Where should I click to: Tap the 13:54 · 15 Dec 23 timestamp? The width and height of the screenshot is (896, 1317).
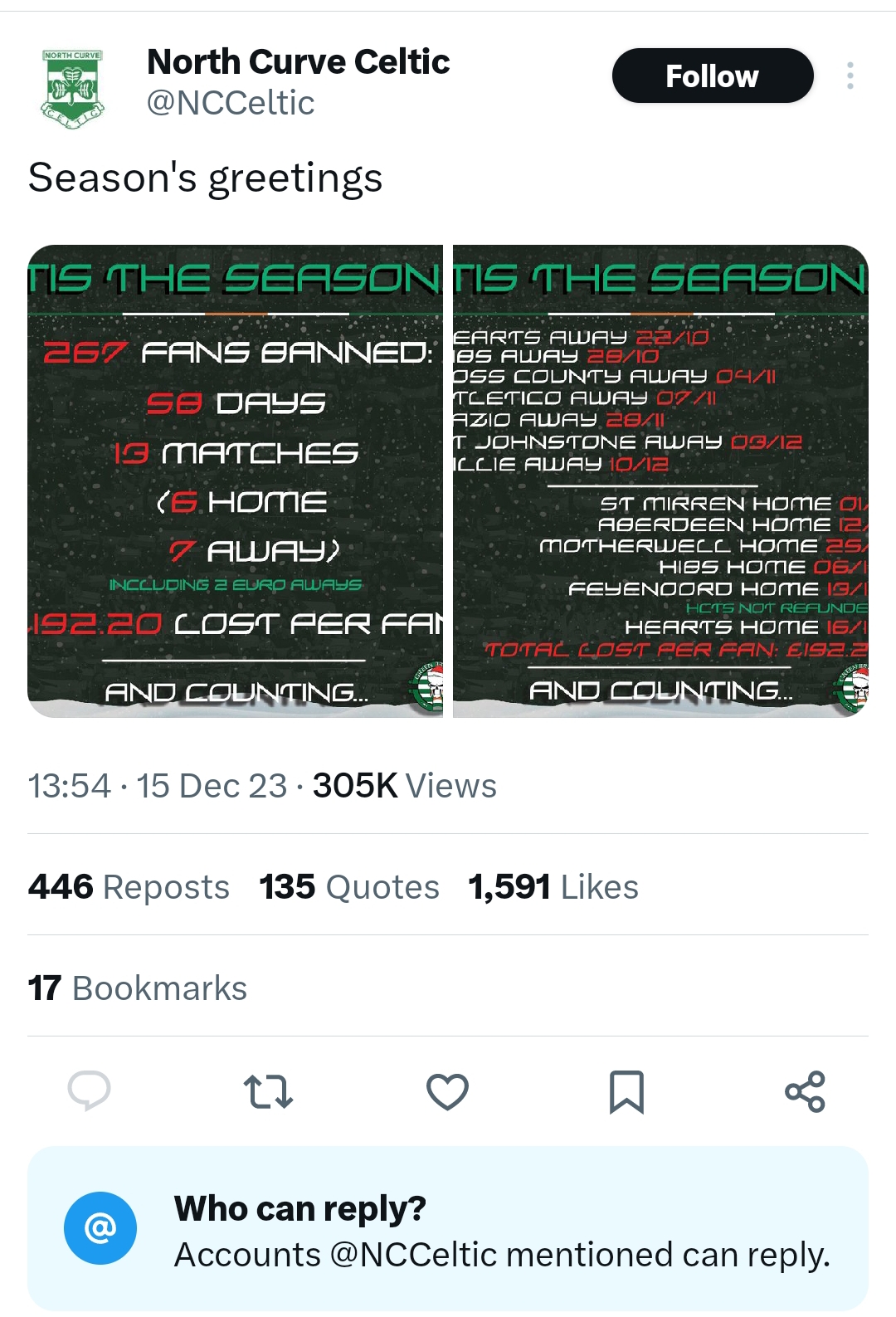click(158, 785)
